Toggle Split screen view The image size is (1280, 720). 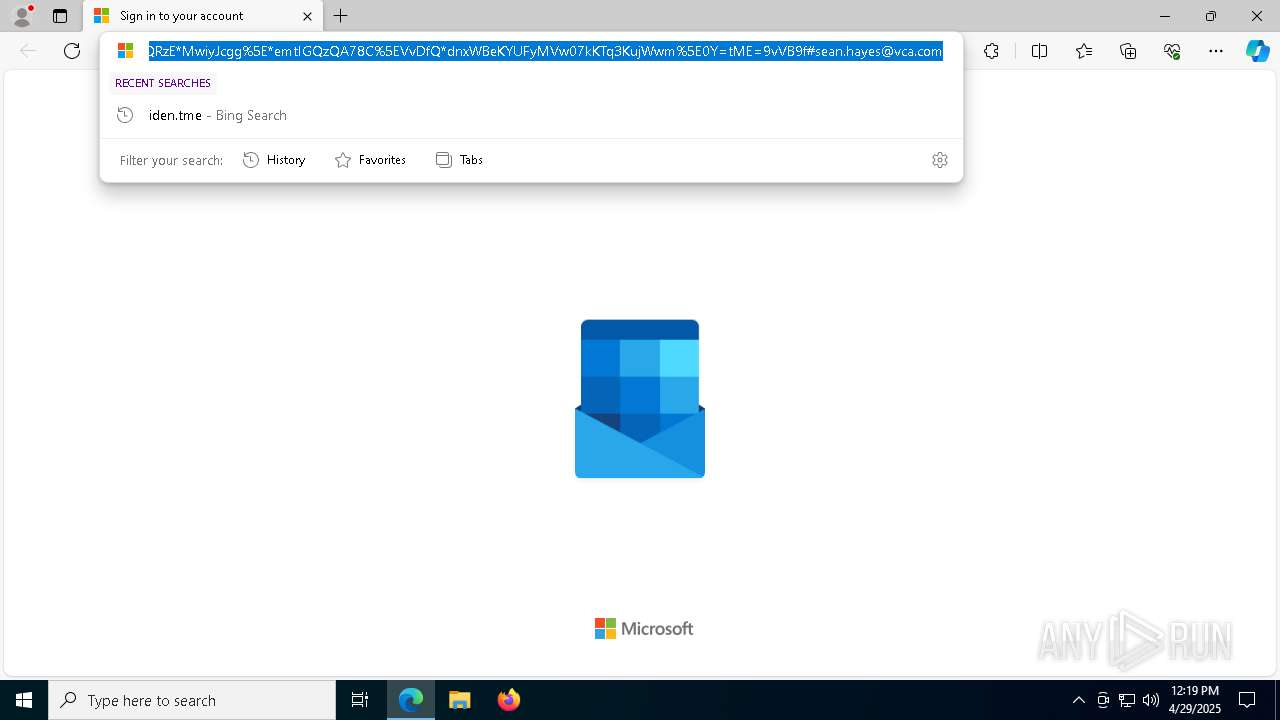click(1039, 51)
